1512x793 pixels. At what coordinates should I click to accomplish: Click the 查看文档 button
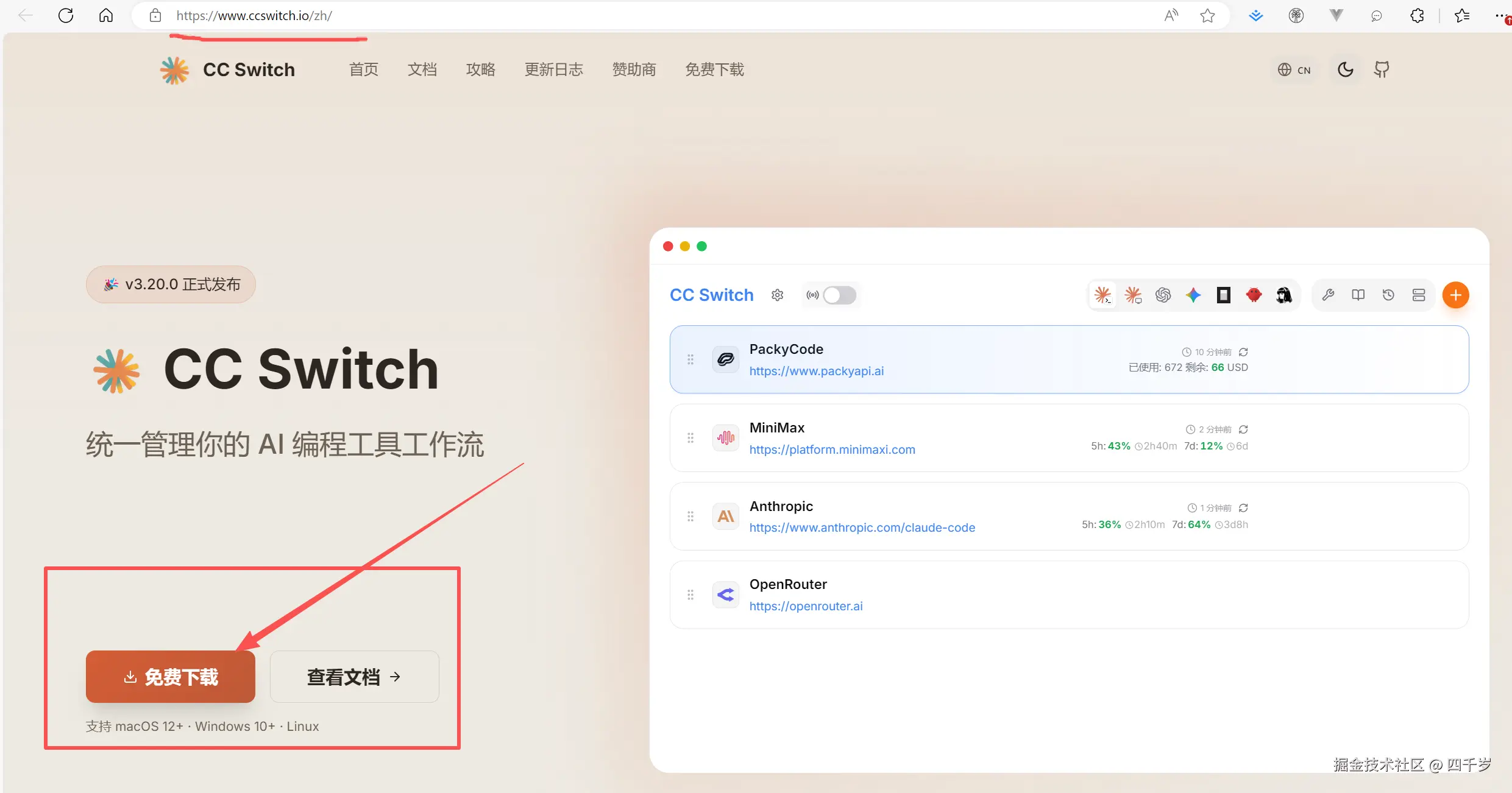(x=355, y=677)
